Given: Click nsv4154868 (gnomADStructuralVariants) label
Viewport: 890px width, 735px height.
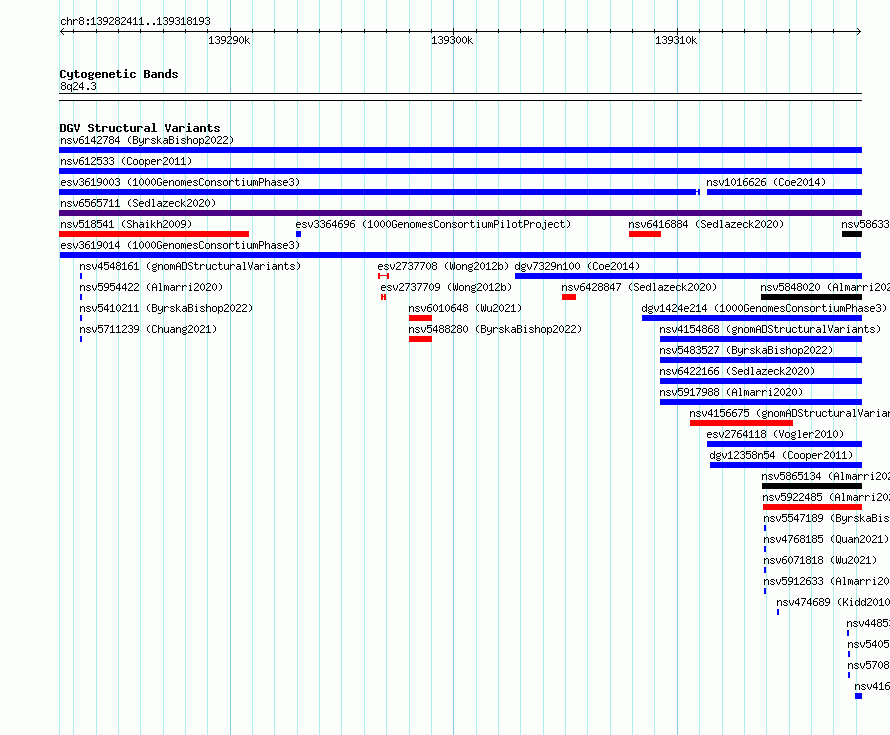Looking at the screenshot, I should point(770,329).
